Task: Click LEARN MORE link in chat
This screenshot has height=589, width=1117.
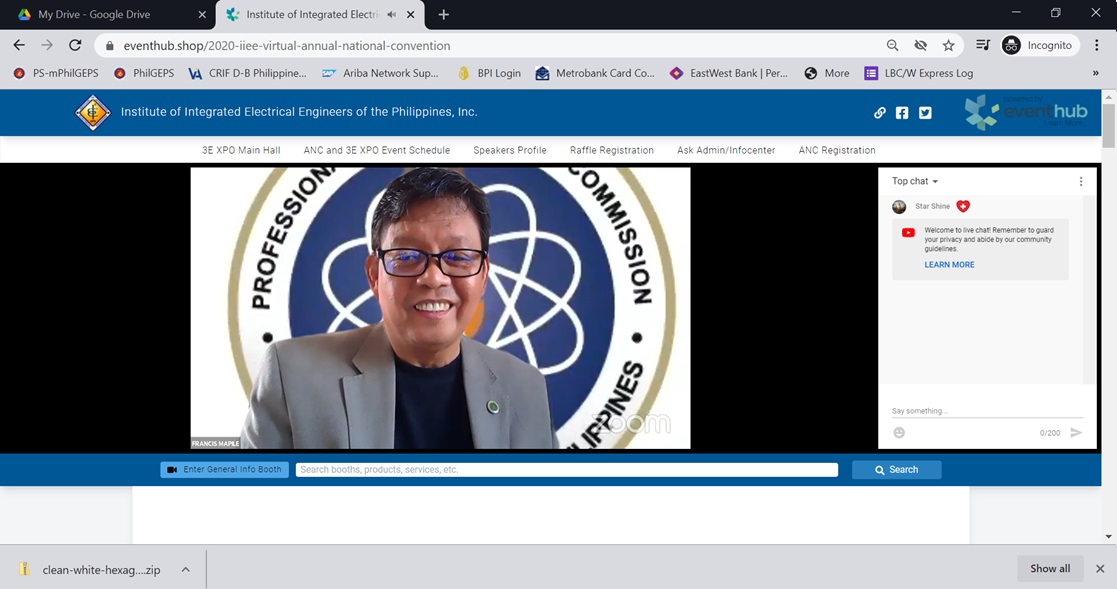Action: coord(949,265)
